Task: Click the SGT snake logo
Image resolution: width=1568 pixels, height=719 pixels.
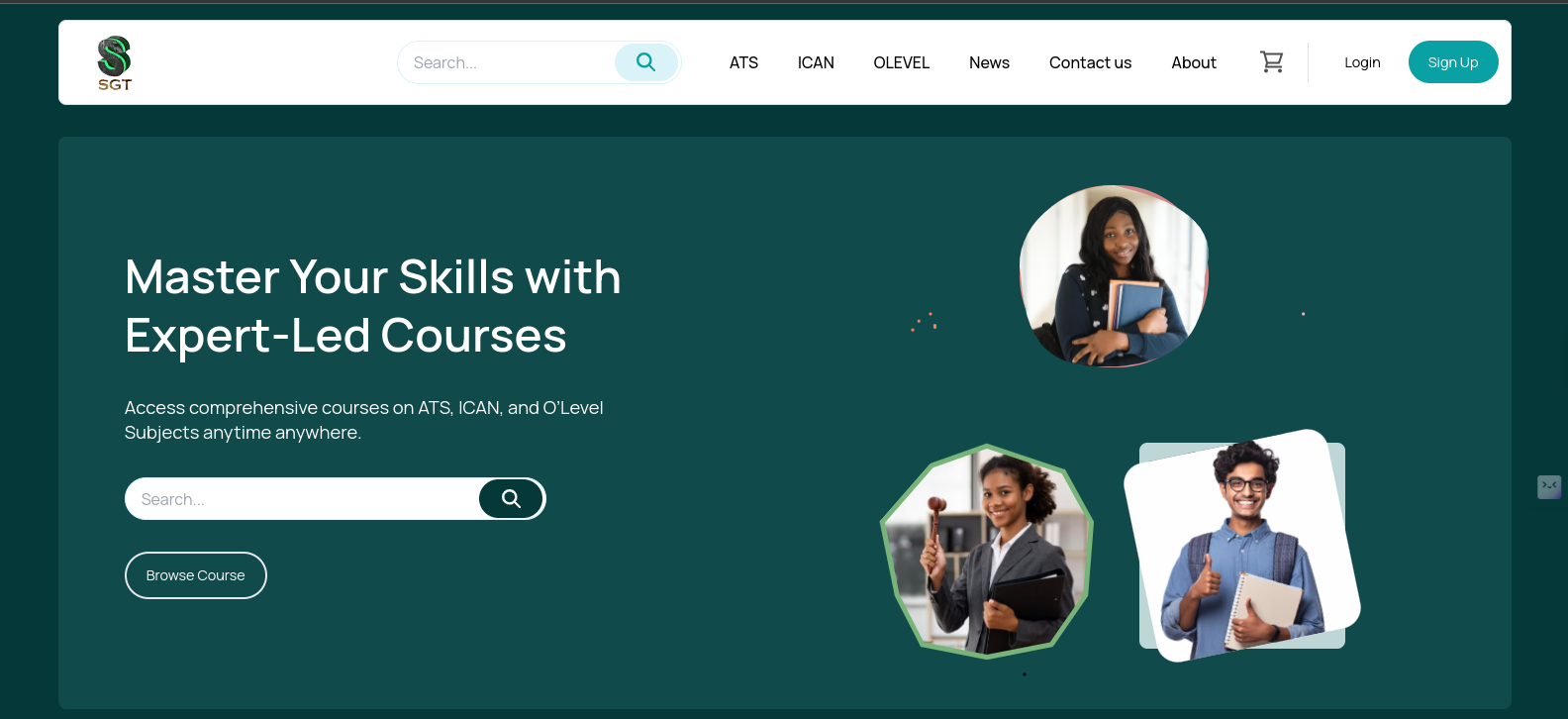Action: [x=115, y=63]
